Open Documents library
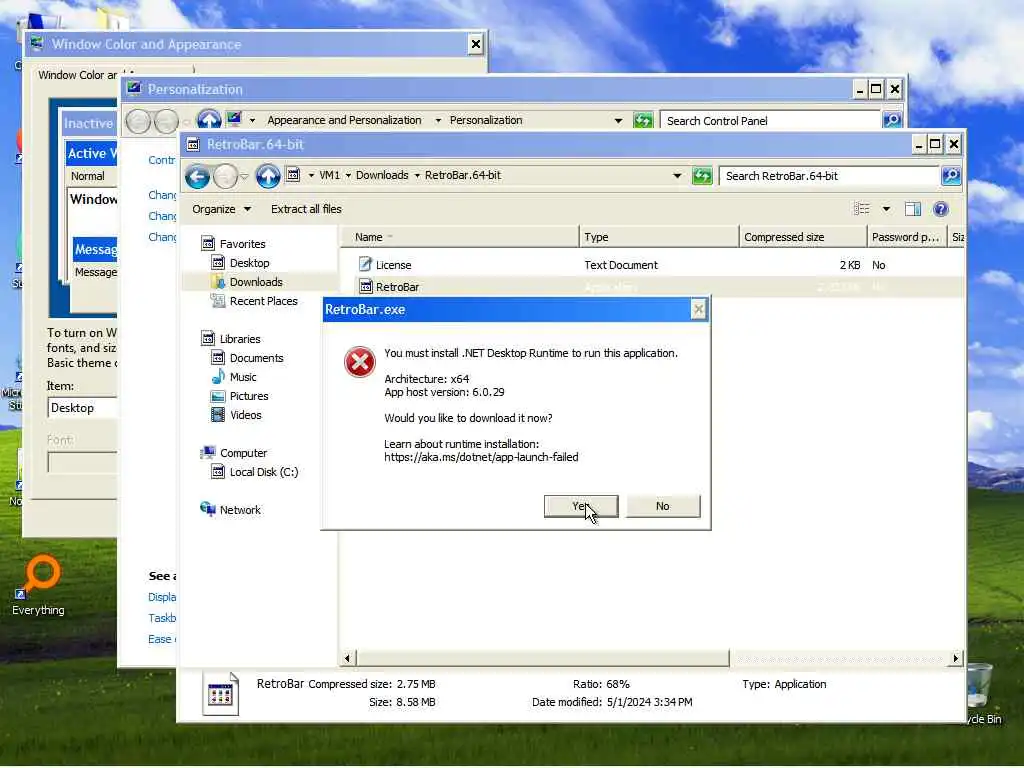1024x768 pixels. (x=256, y=358)
